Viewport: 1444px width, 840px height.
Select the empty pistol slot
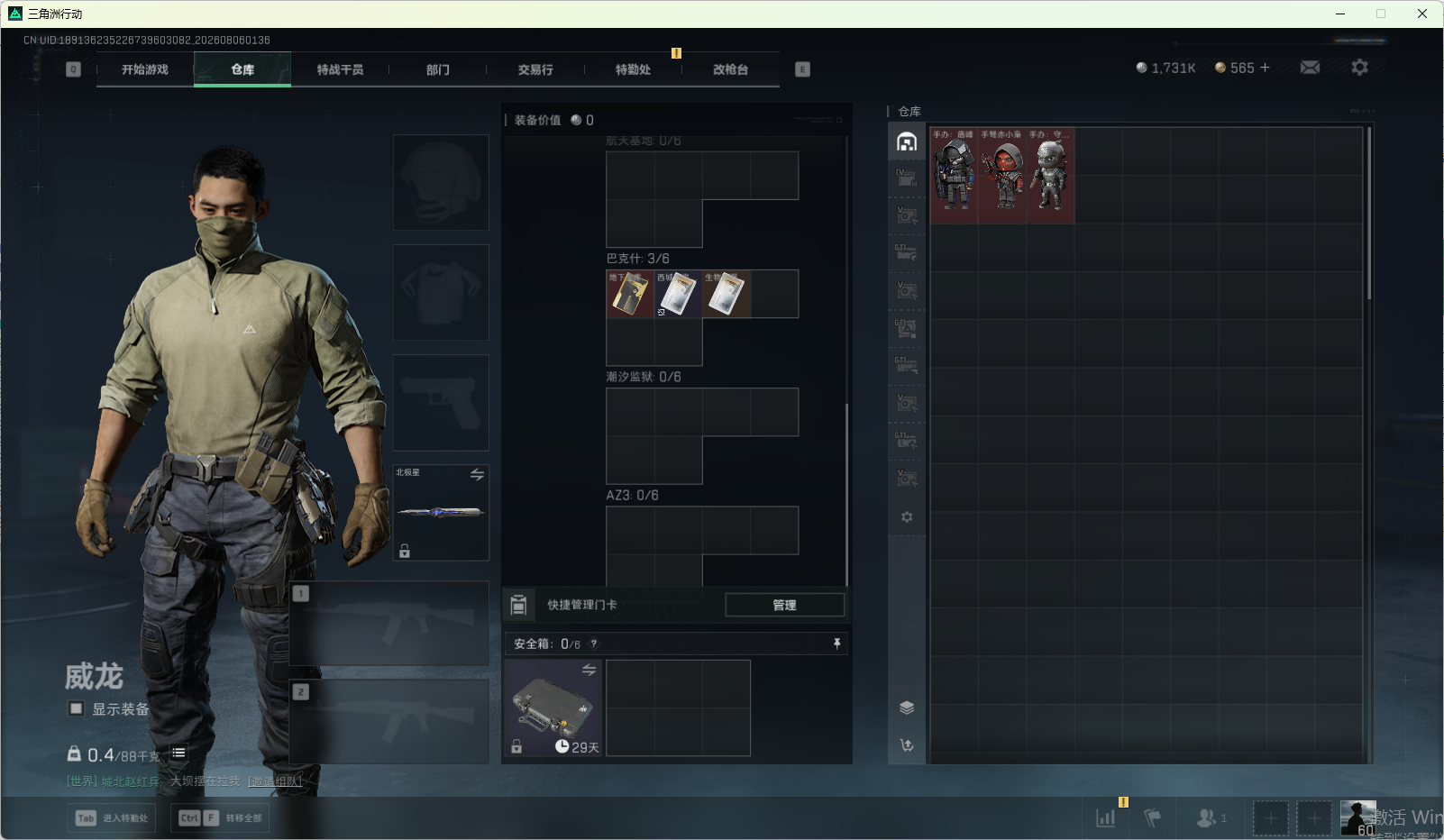[x=441, y=402]
